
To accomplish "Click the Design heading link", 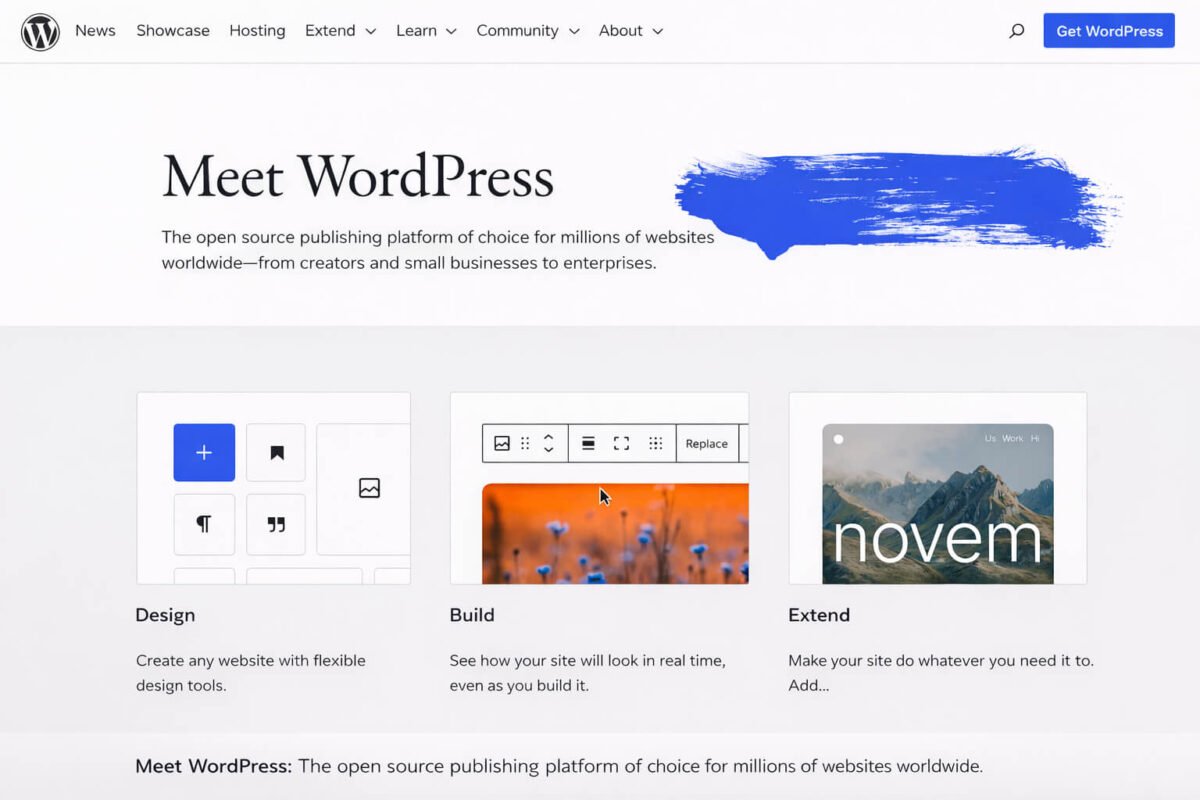I will coord(165,615).
